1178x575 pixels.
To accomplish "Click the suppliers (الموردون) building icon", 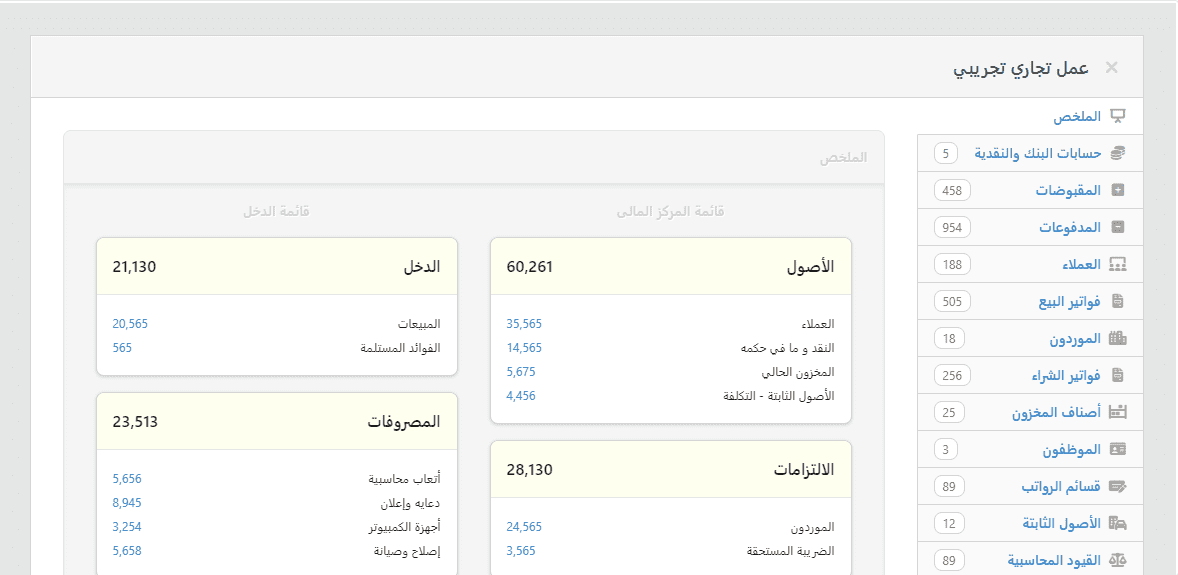I will coord(1118,338).
